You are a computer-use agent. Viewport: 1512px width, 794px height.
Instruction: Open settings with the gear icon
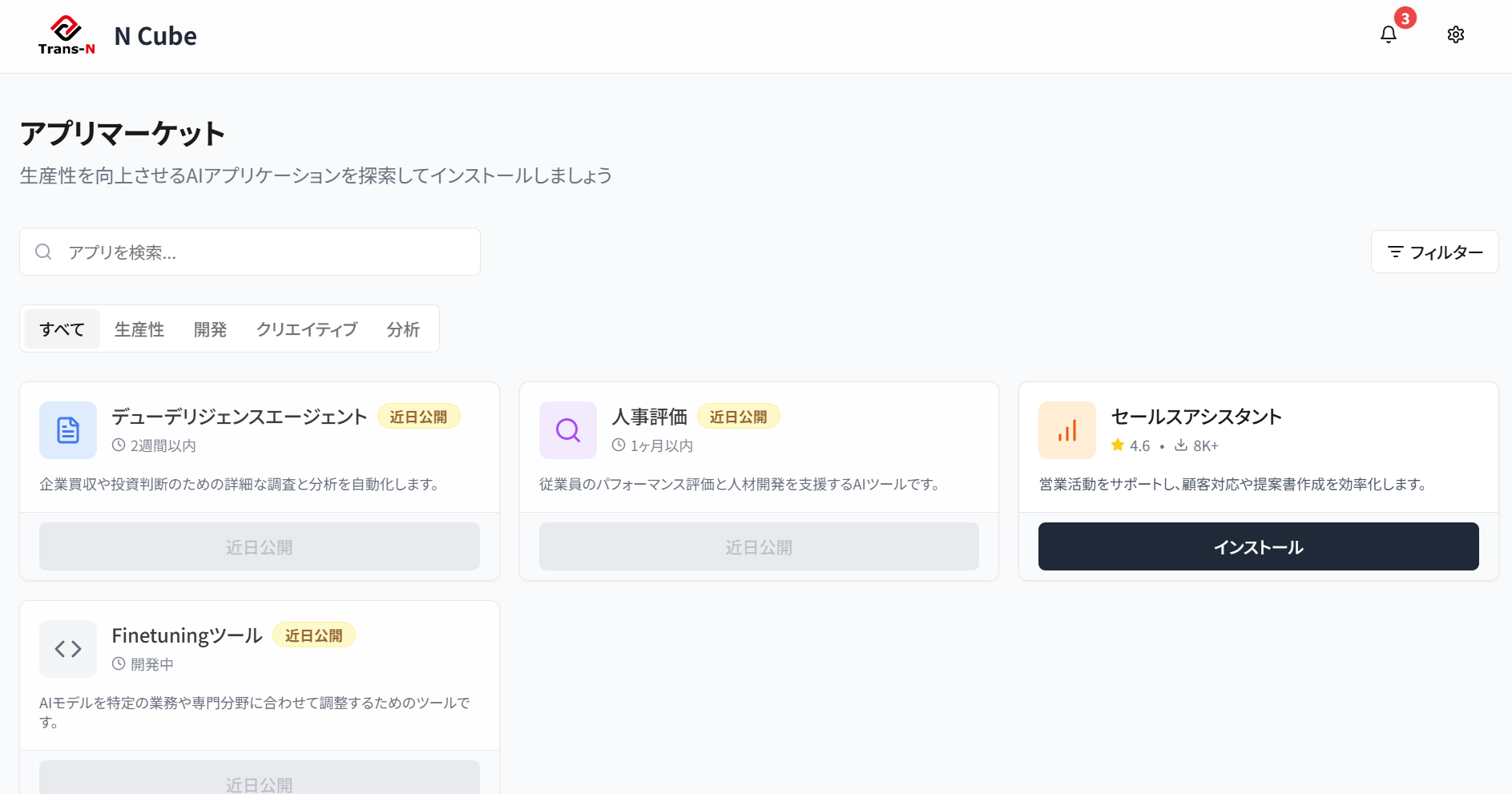(1456, 34)
